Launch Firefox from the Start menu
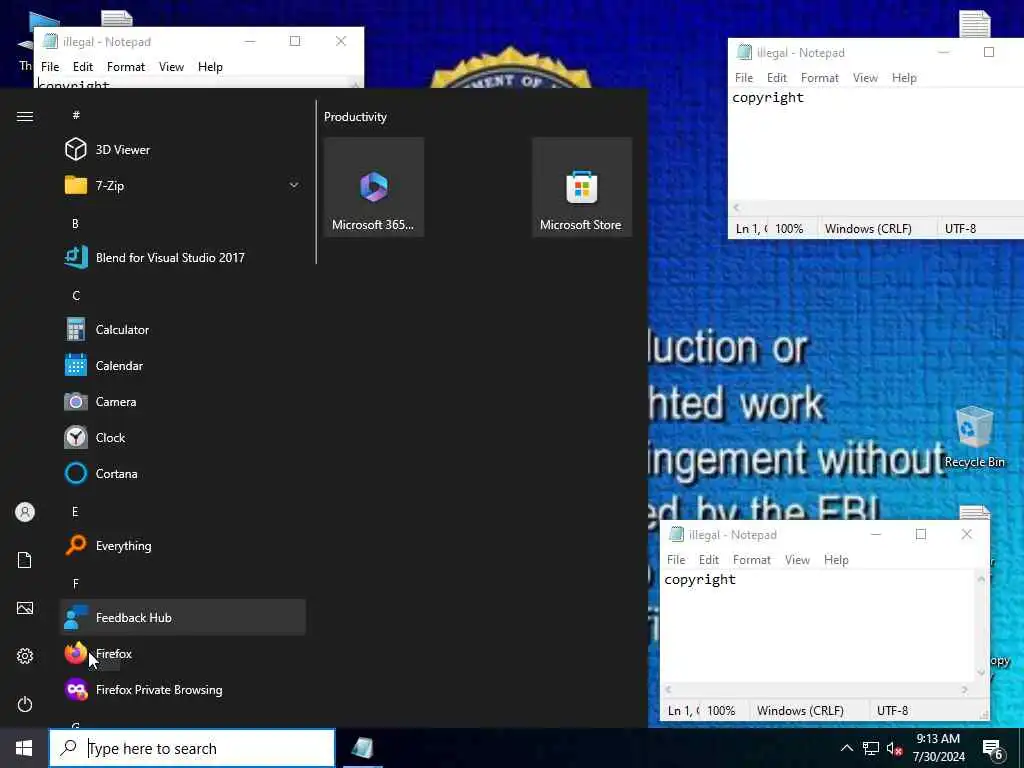The height and width of the screenshot is (768, 1024). (x=183, y=654)
